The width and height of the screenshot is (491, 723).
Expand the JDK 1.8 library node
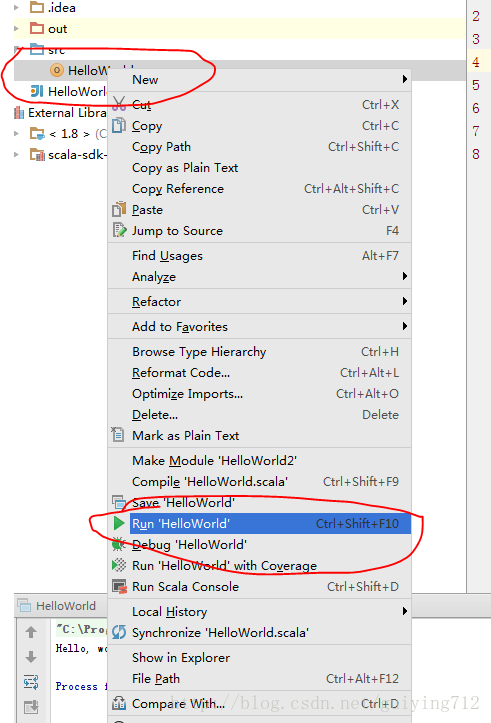pyautogui.click(x=17, y=134)
